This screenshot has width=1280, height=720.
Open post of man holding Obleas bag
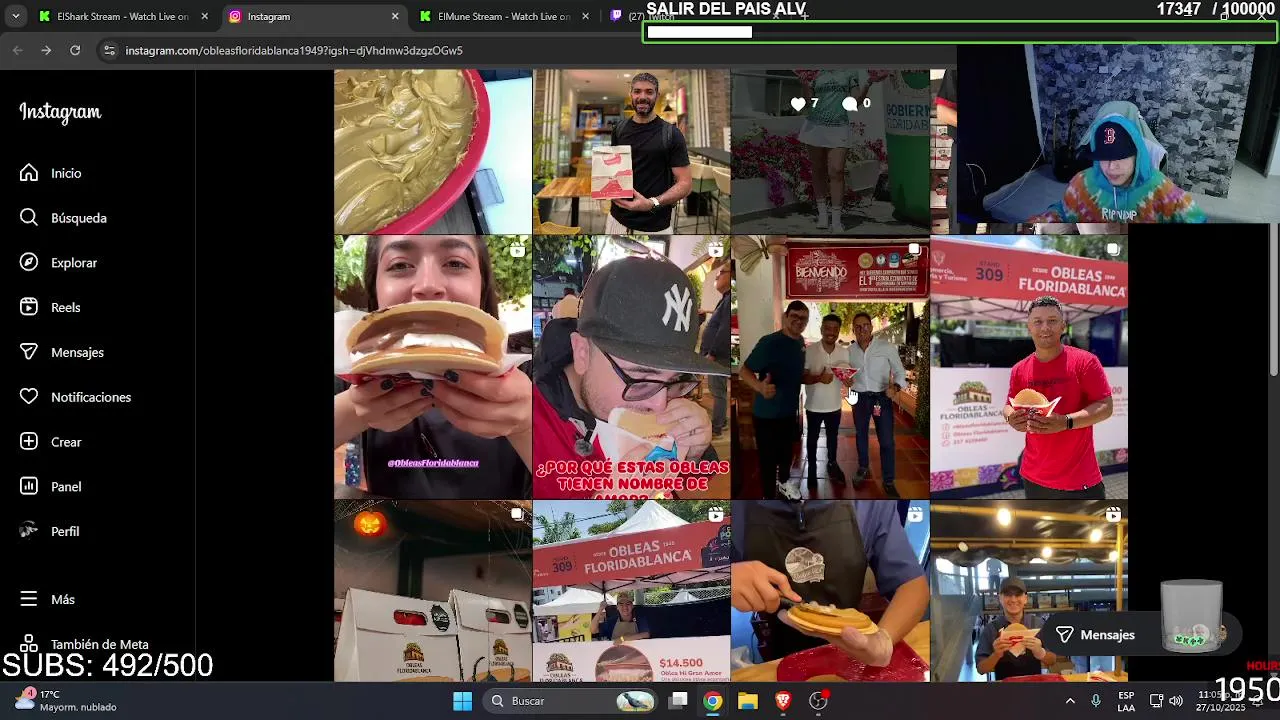tap(631, 151)
